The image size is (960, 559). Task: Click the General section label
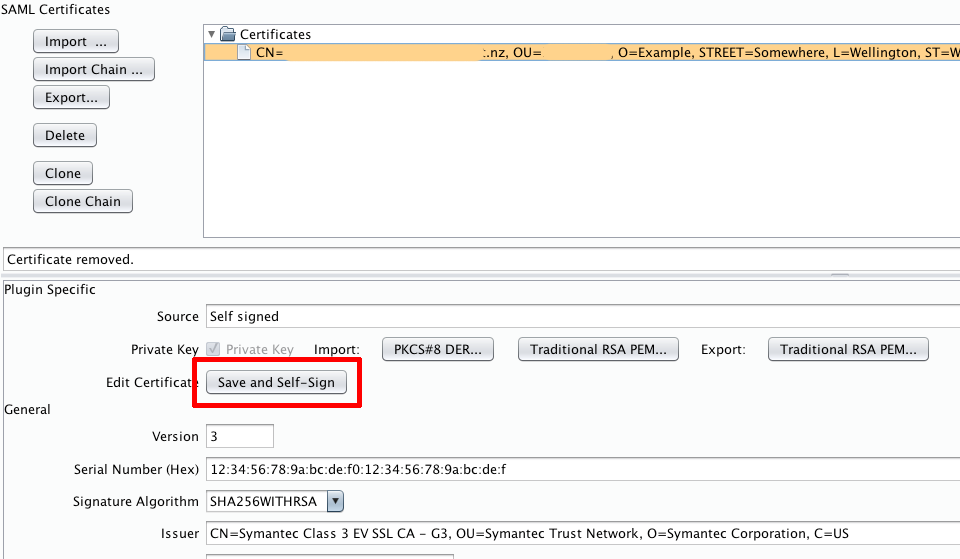[x=28, y=410]
